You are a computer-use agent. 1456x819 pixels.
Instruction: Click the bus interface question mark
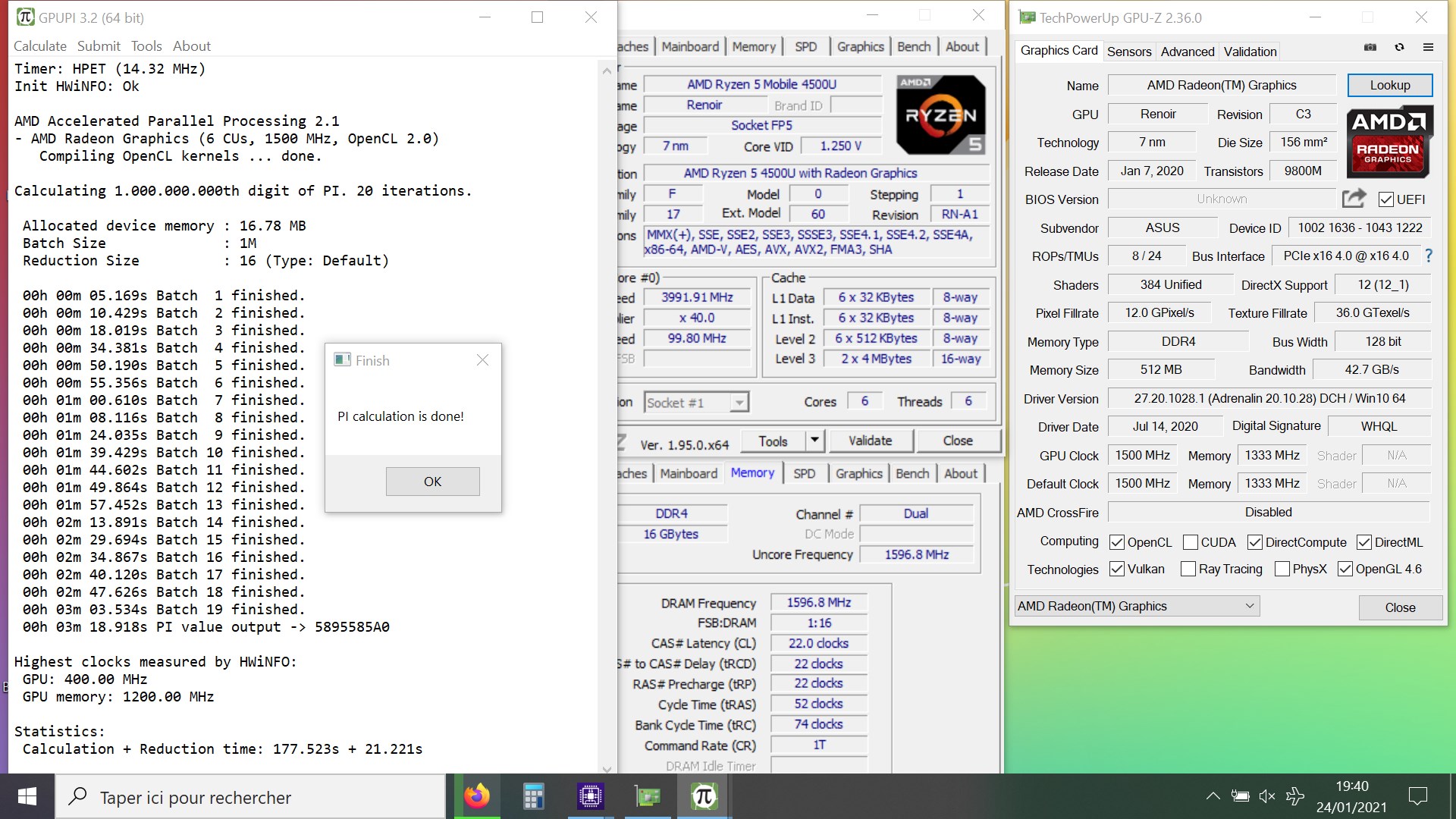(x=1428, y=256)
